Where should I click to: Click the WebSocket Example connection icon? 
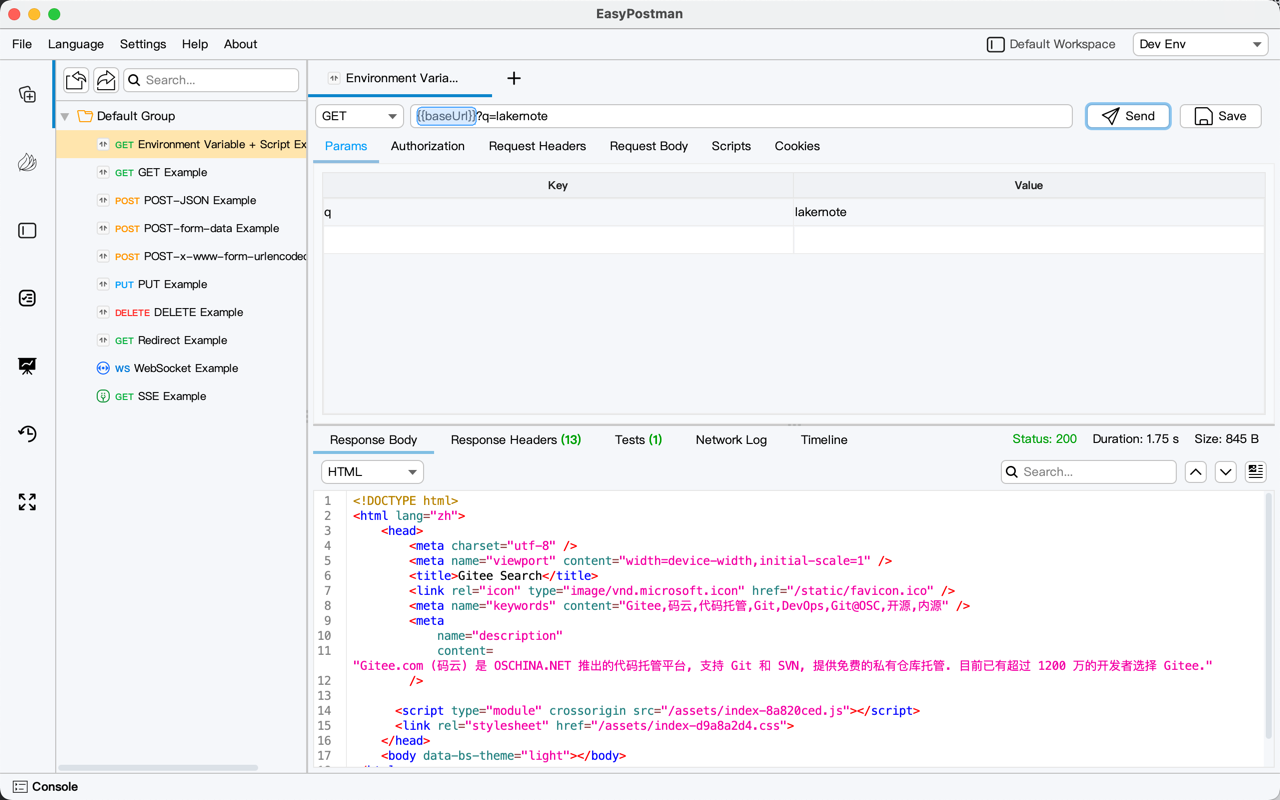coord(103,368)
